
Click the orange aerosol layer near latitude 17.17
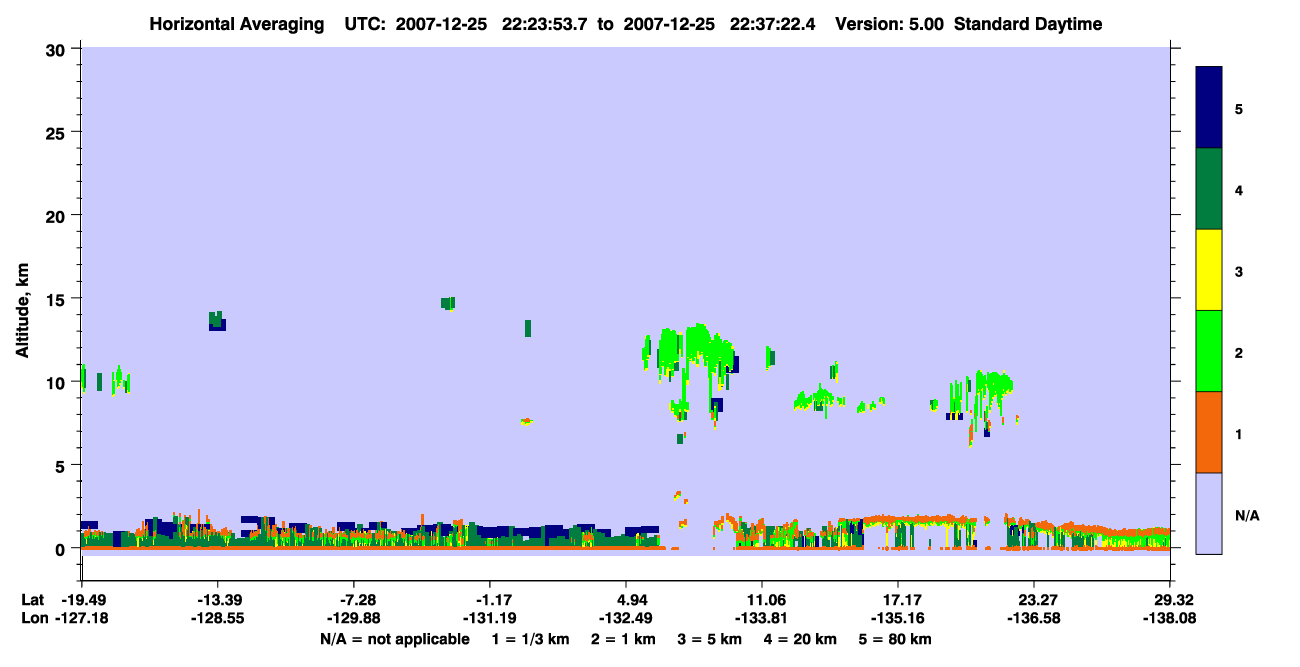(x=920, y=520)
